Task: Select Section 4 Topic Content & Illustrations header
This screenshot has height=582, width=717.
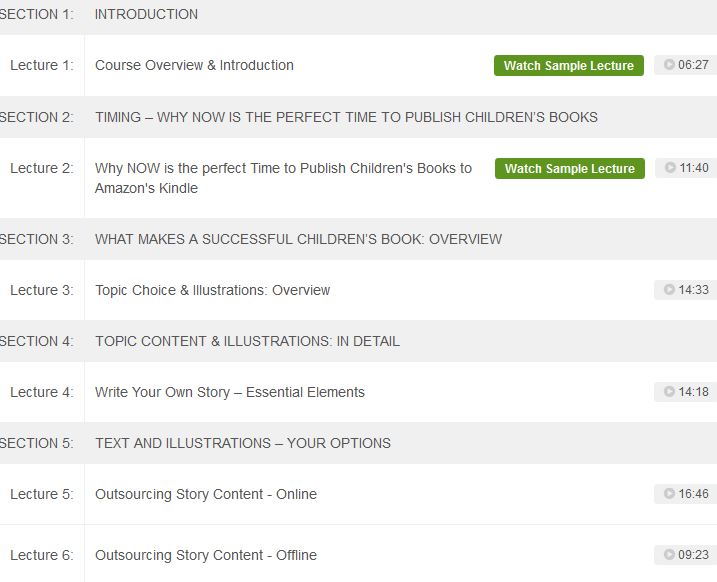Action: [x=358, y=341]
